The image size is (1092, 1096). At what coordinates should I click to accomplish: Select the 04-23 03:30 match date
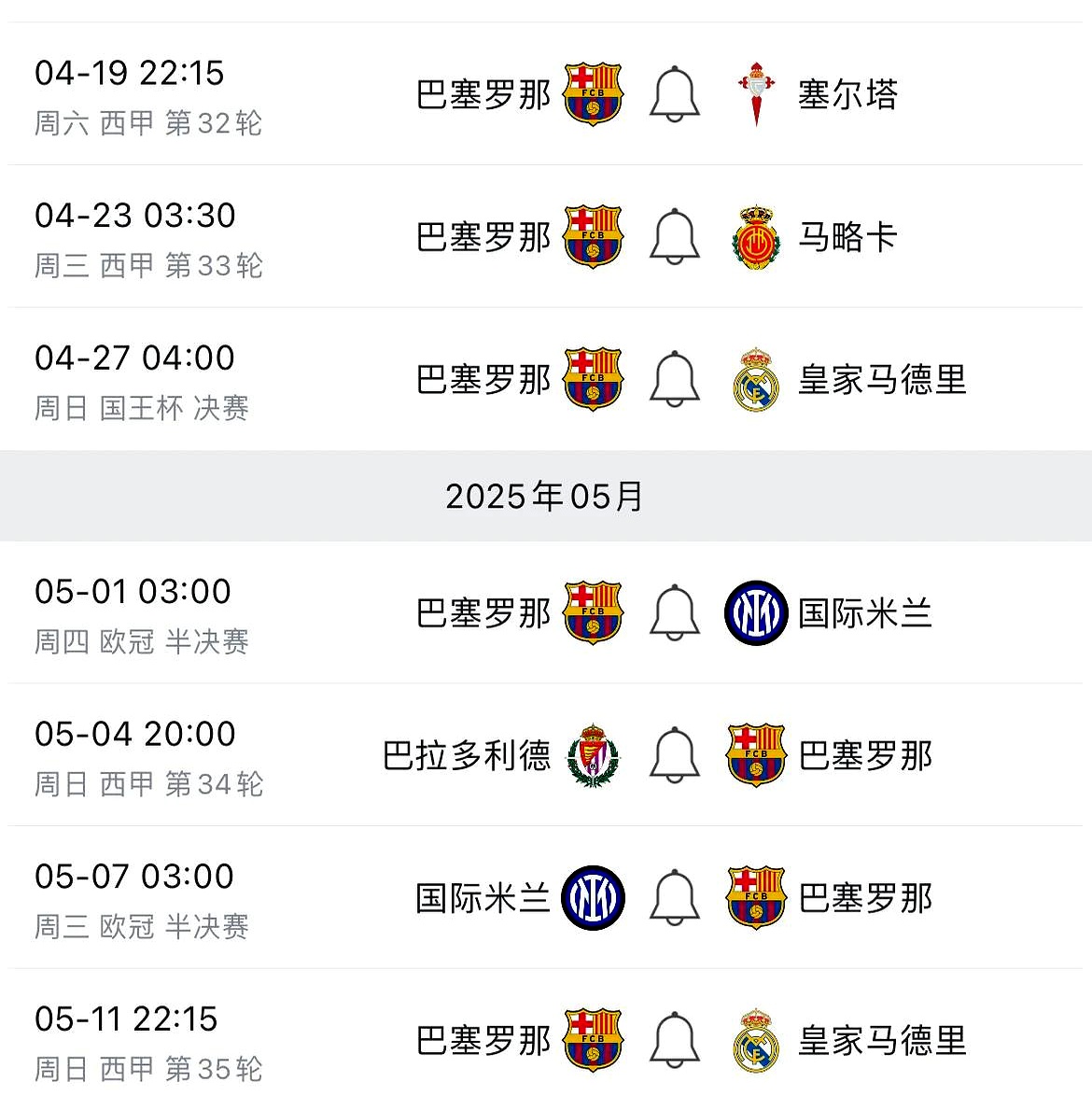click(x=135, y=216)
